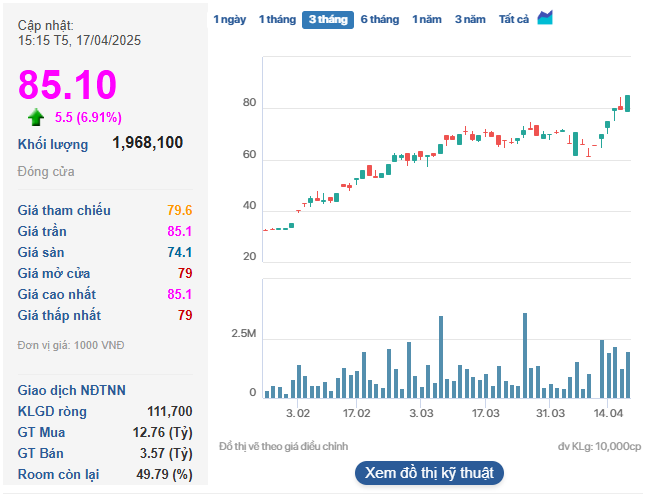
Task: Click the current price 85.10
Action: pyautogui.click(x=67, y=85)
